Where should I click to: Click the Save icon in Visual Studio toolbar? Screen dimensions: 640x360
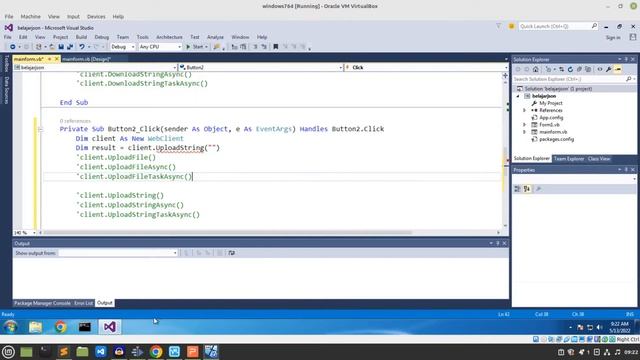click(x=61, y=47)
